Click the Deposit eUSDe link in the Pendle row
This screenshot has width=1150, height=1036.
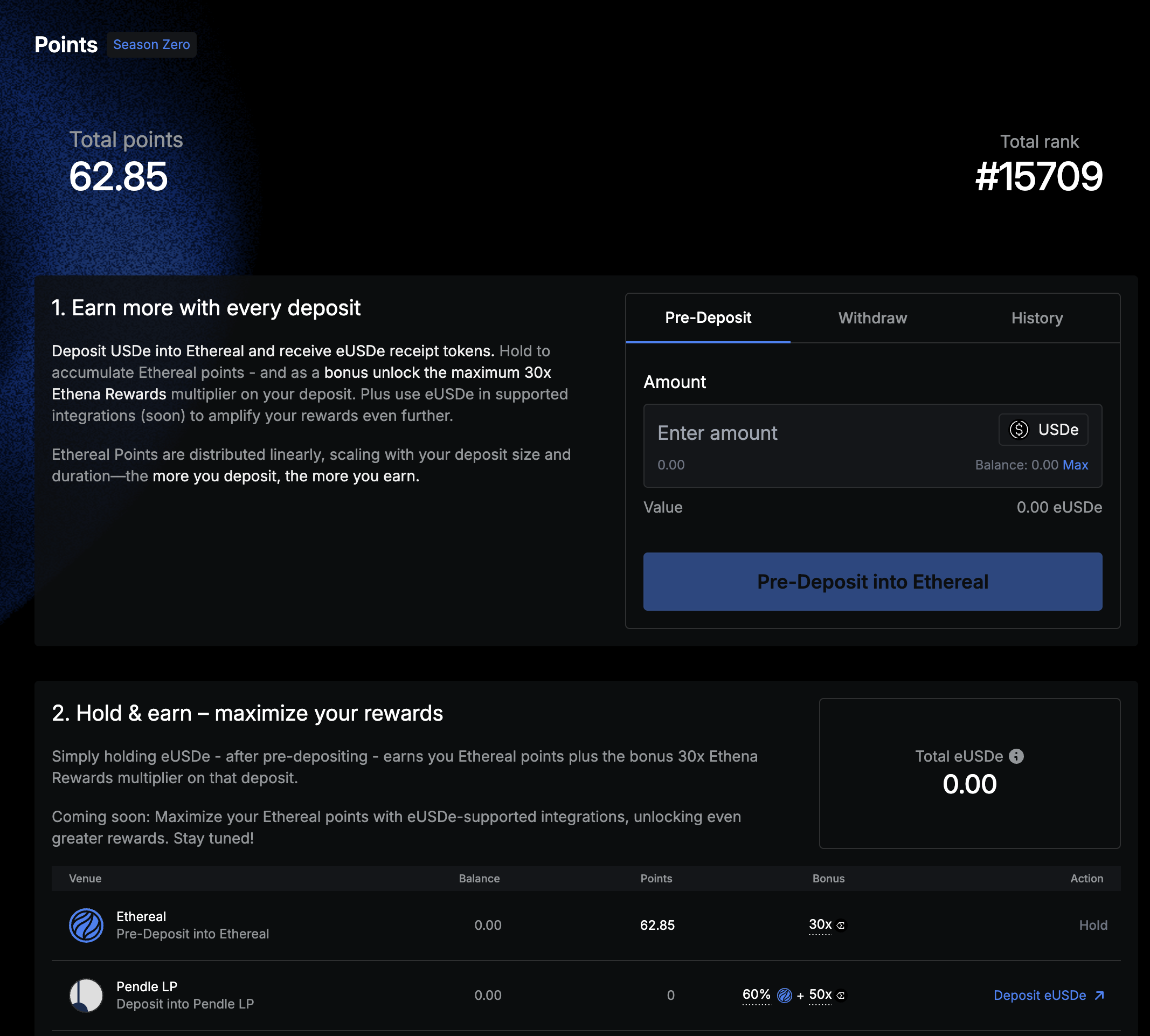click(1039, 995)
